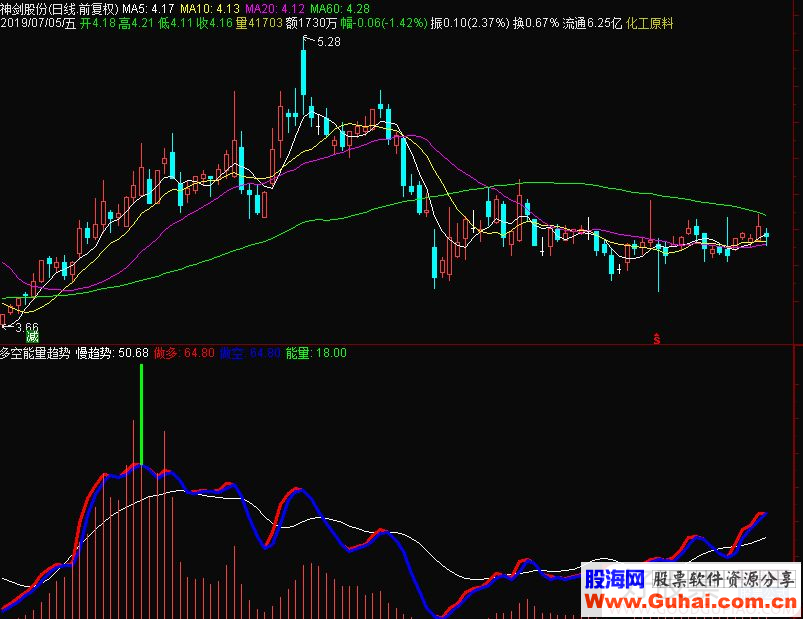Click the 慢趋势: 50.68 indicator value

pyautogui.click(x=112, y=353)
